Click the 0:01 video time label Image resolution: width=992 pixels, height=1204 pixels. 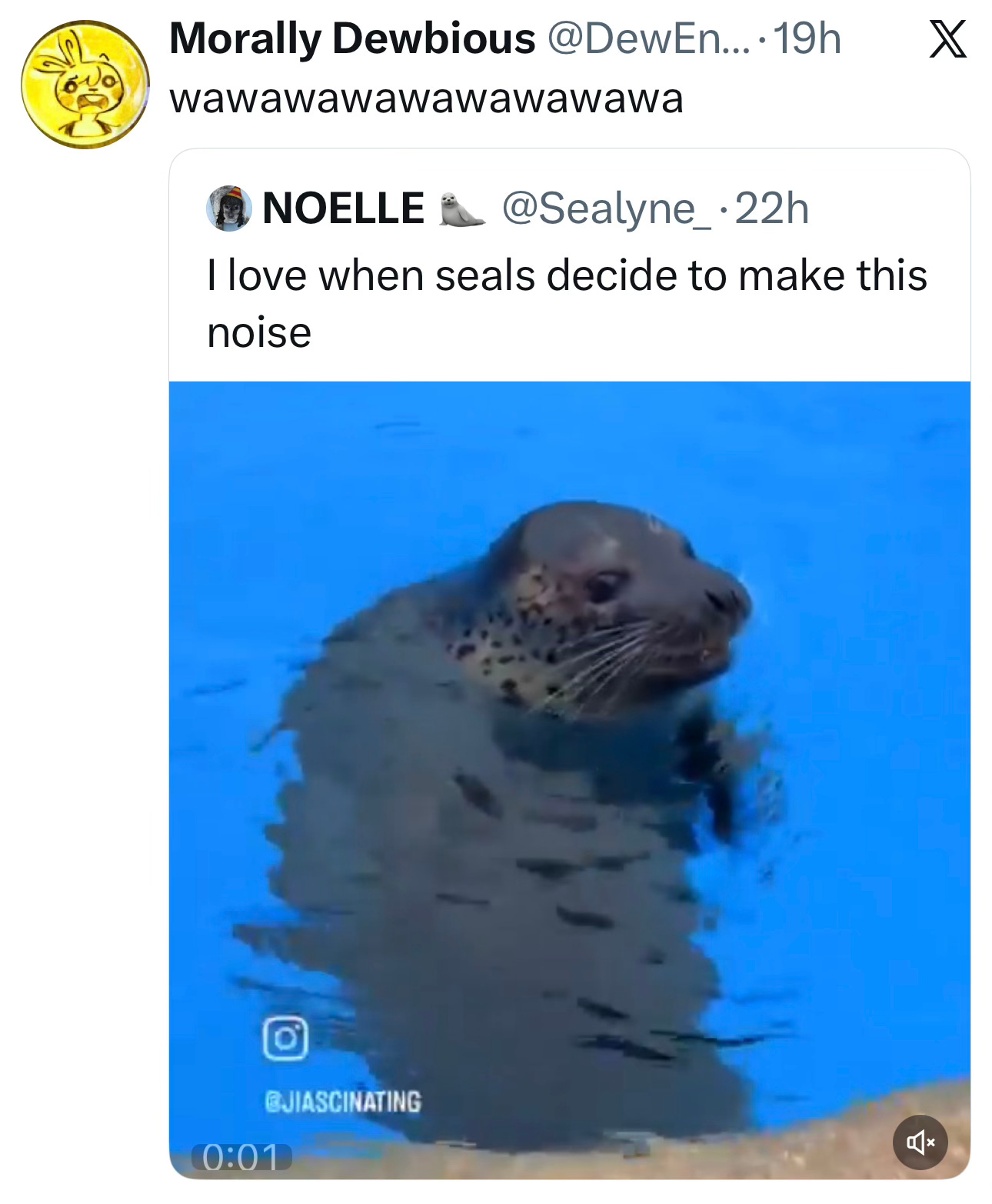tap(241, 1156)
